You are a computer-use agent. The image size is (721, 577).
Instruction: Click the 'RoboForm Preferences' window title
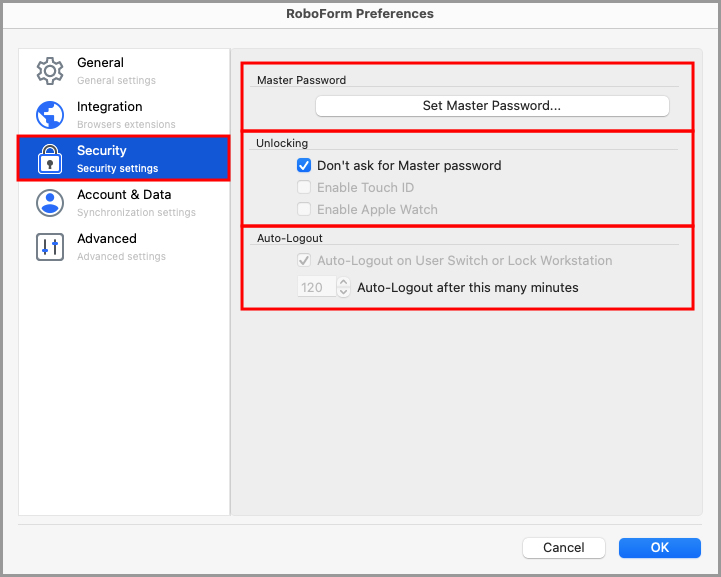tap(360, 14)
